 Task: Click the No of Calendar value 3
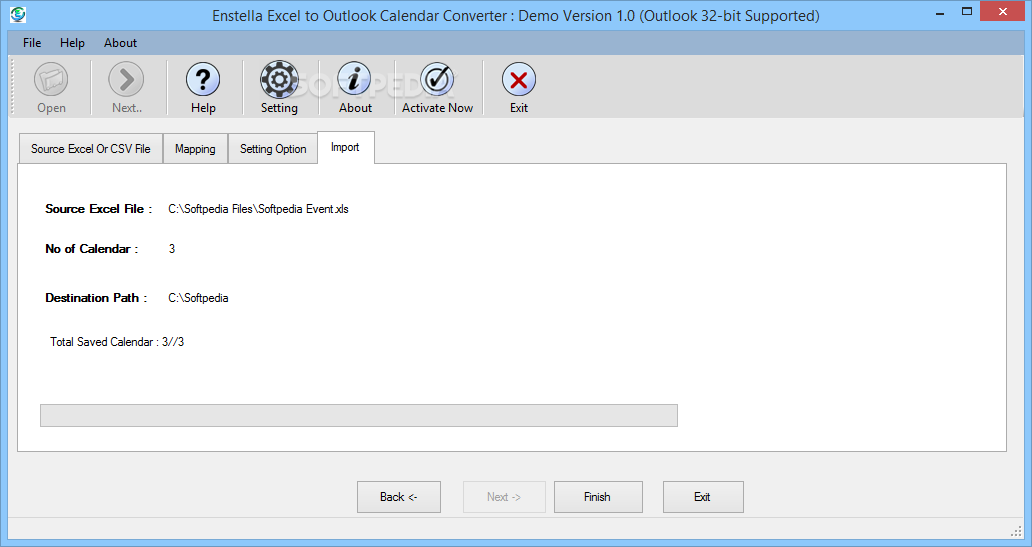[x=172, y=248]
